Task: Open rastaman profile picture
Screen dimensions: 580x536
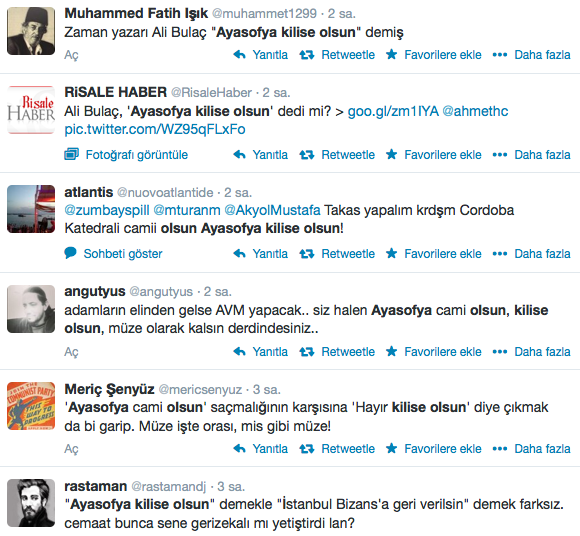Action: point(31,503)
